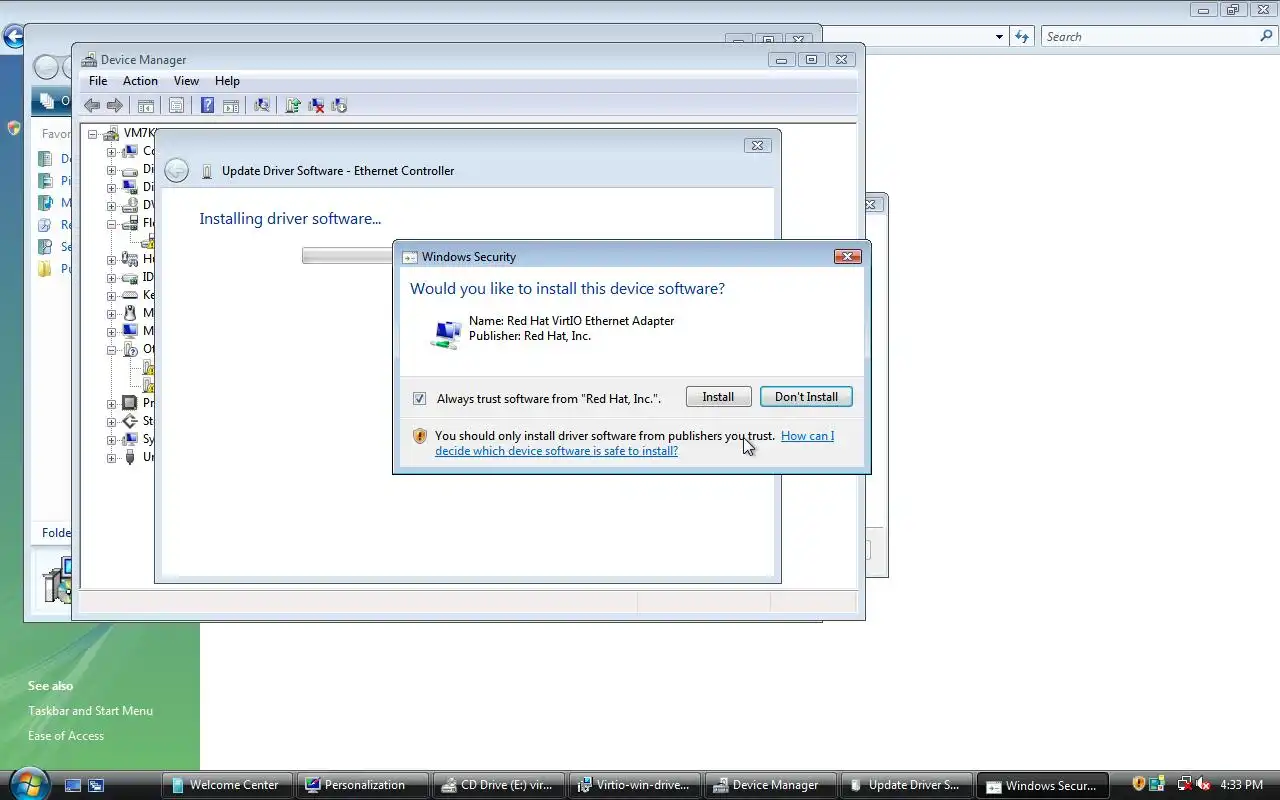Click 'Name: Red Hat VirtIO Ethernet Adapter' text

pos(571,321)
